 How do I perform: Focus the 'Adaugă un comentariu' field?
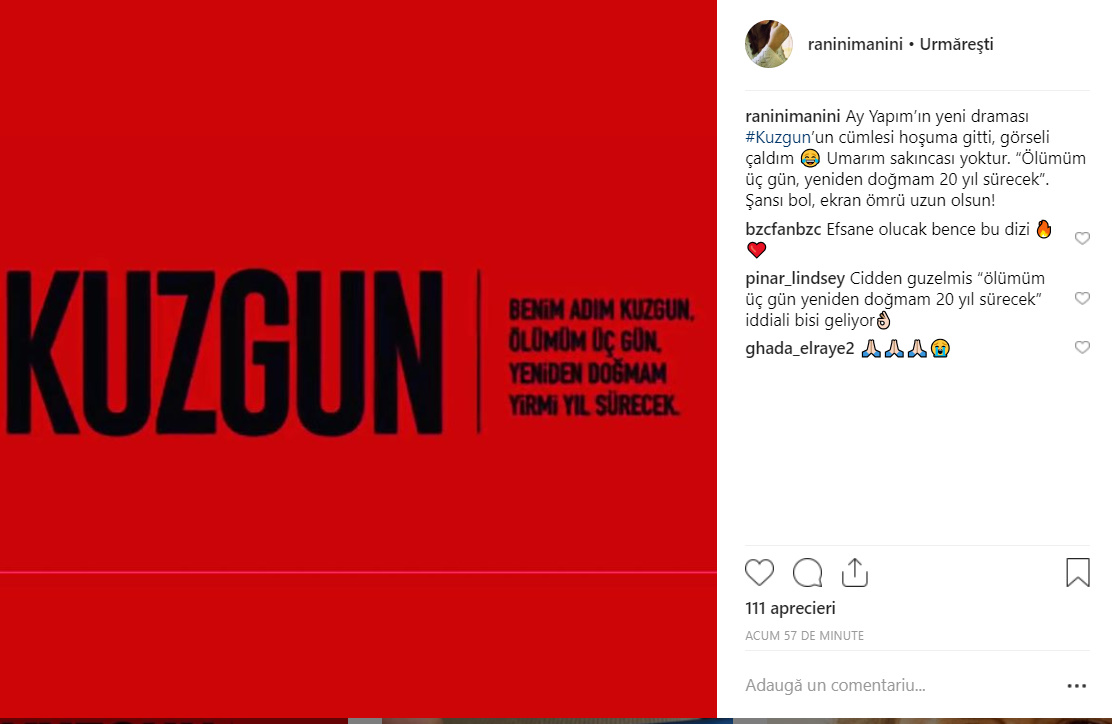[901, 686]
